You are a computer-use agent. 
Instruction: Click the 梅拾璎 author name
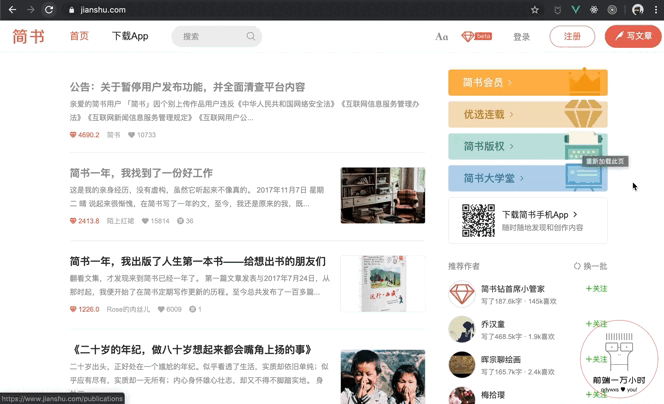493,395
